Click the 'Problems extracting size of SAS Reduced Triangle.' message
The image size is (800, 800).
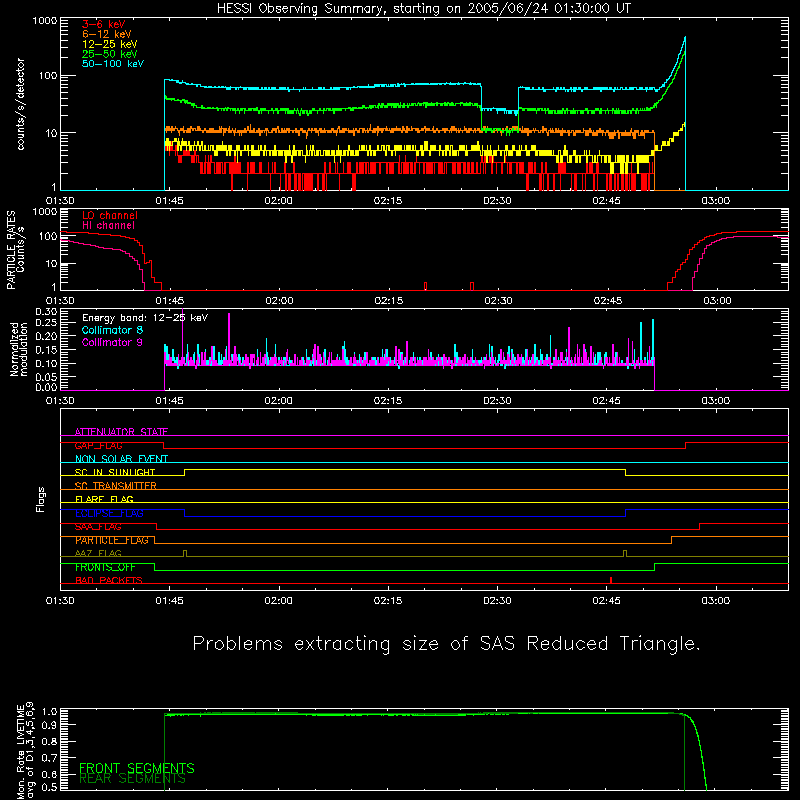click(x=446, y=644)
